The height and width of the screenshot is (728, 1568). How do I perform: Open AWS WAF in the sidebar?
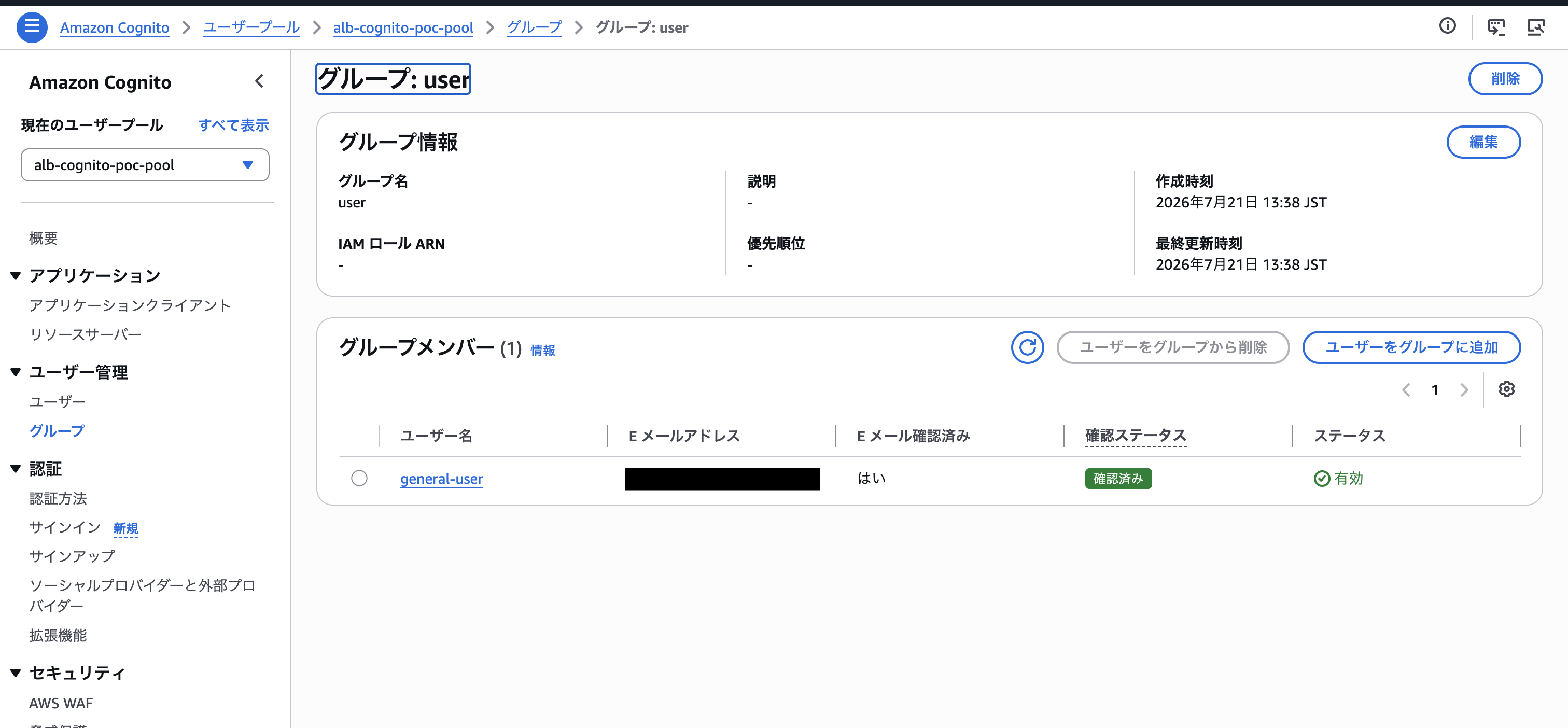[x=61, y=703]
